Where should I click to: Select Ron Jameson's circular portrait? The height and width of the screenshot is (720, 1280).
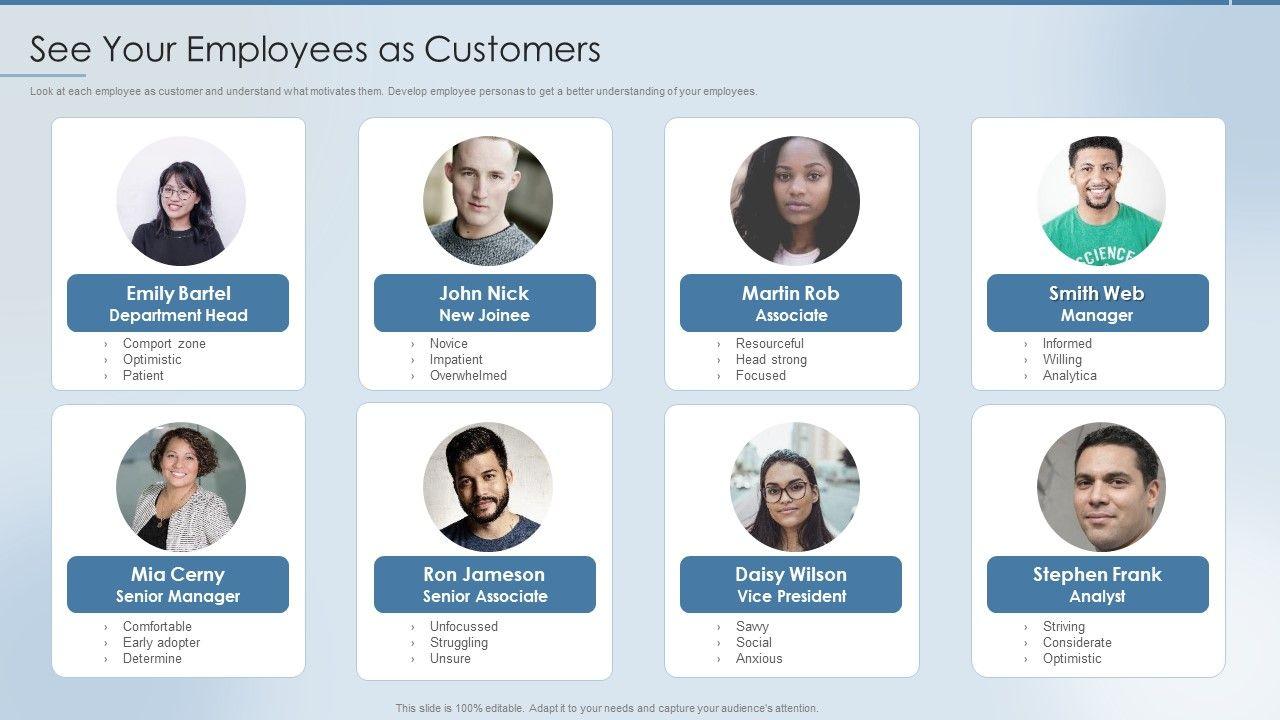pos(488,487)
